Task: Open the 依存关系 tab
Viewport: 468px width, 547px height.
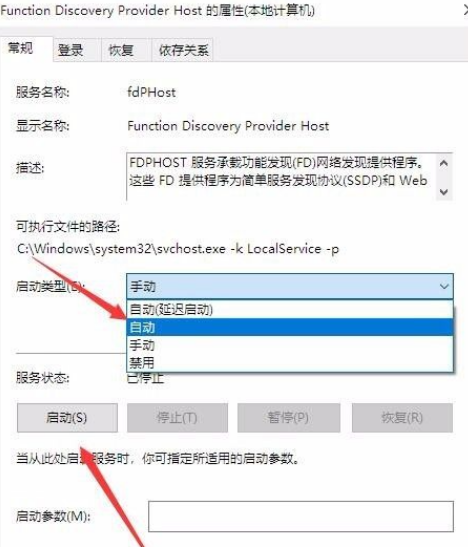Action: pos(183,50)
